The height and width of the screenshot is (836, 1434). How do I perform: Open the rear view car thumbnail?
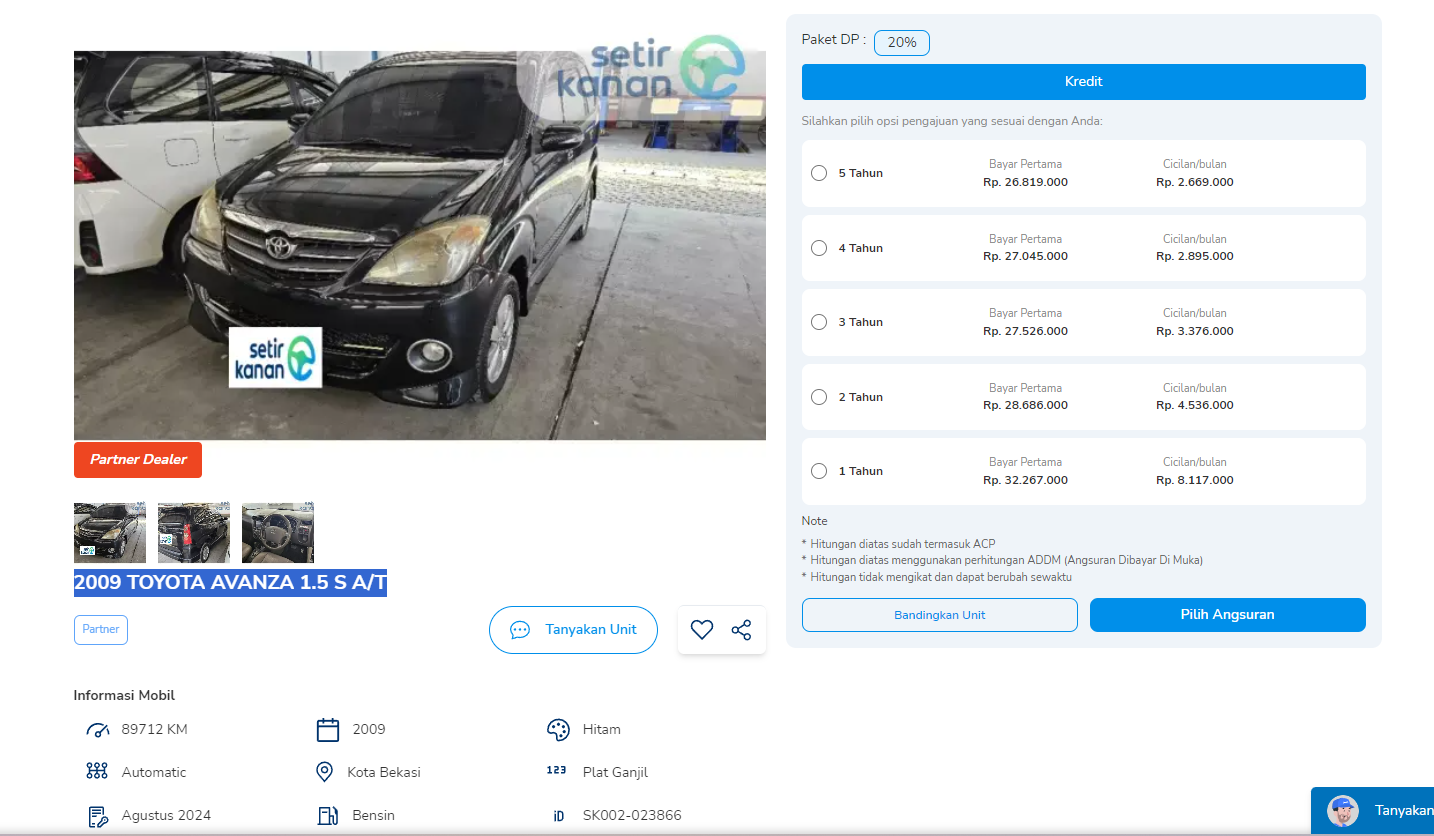tap(194, 533)
